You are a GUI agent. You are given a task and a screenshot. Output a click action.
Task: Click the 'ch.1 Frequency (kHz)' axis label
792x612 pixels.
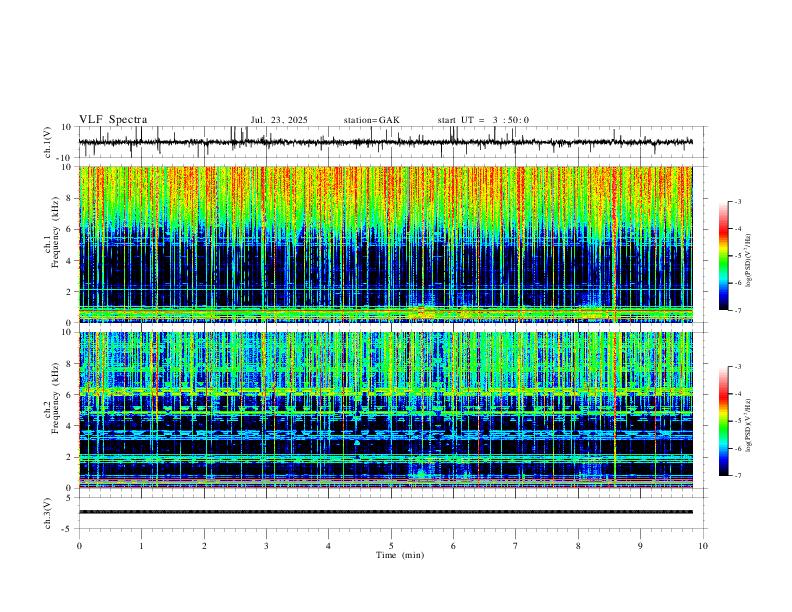pyautogui.click(x=52, y=232)
